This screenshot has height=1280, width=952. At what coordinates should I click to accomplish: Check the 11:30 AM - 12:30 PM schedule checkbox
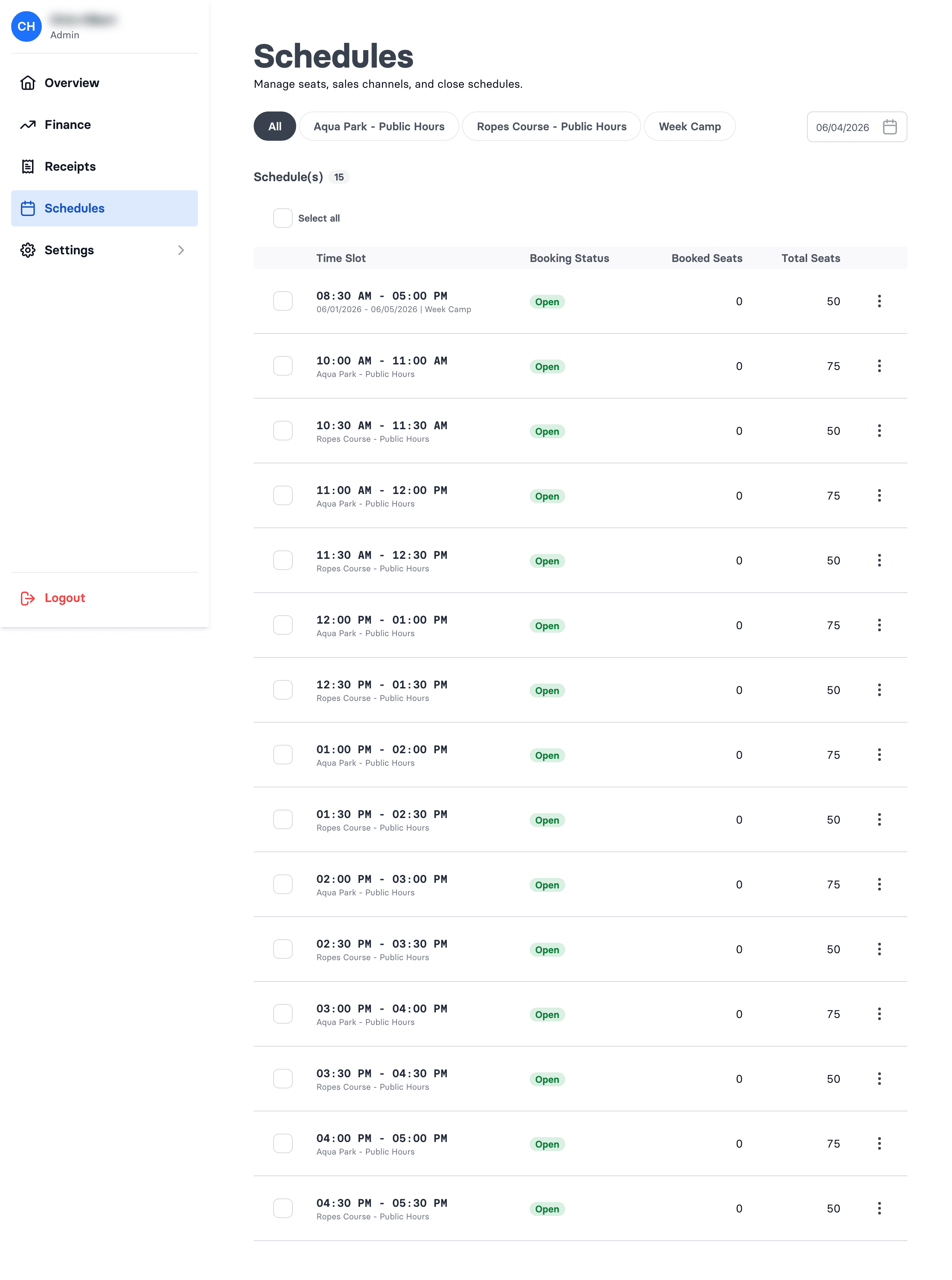[282, 561]
